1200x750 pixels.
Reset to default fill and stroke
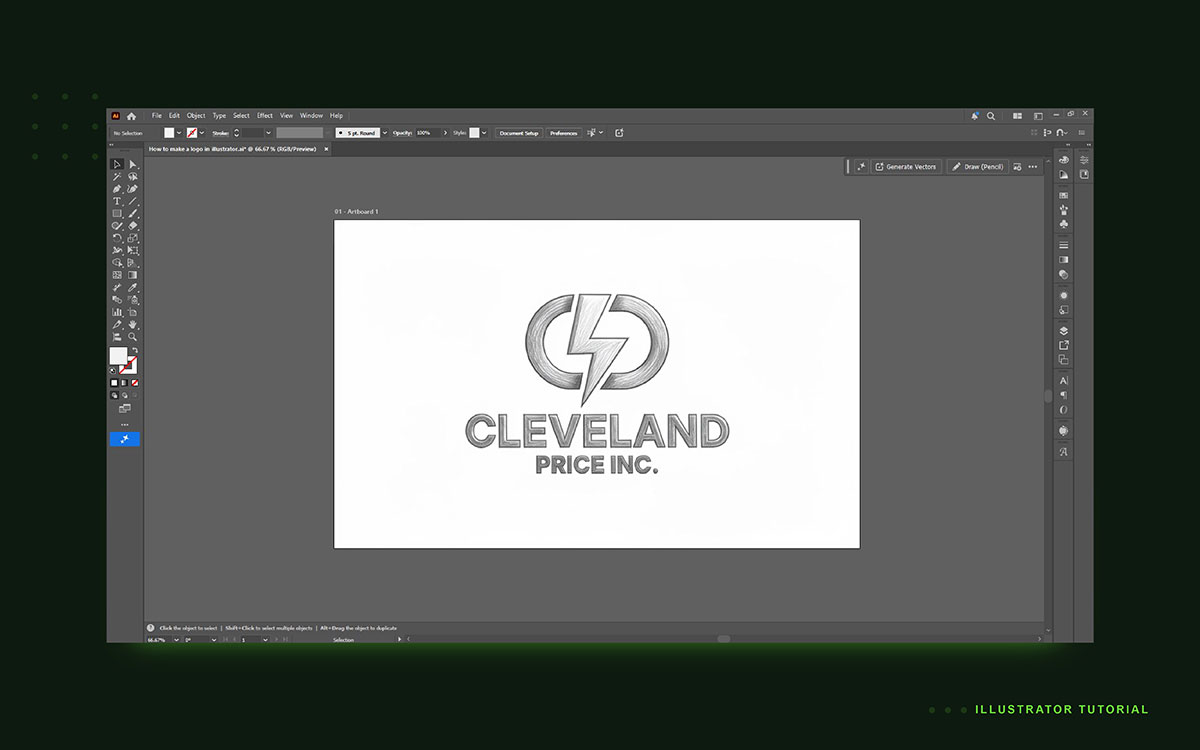(113, 371)
